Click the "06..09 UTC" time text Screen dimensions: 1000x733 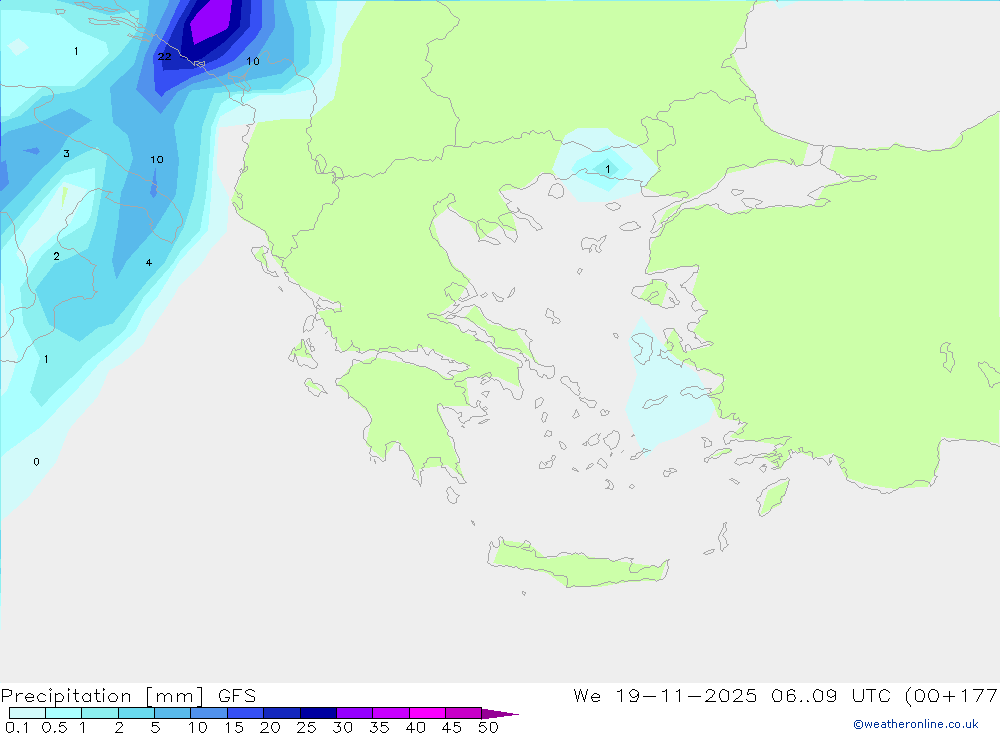832,695
